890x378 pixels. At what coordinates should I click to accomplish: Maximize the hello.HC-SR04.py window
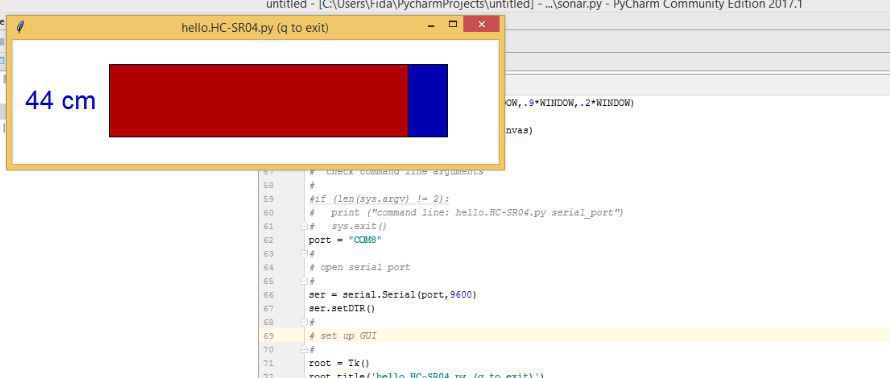click(453, 24)
